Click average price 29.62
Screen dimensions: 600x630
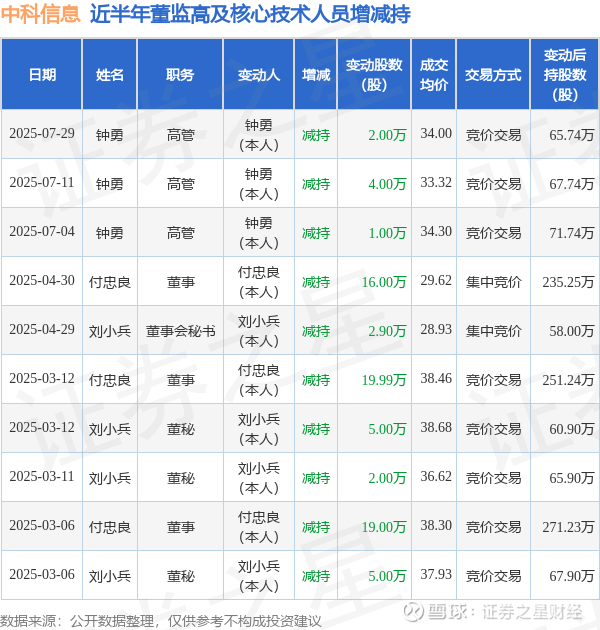click(436, 280)
